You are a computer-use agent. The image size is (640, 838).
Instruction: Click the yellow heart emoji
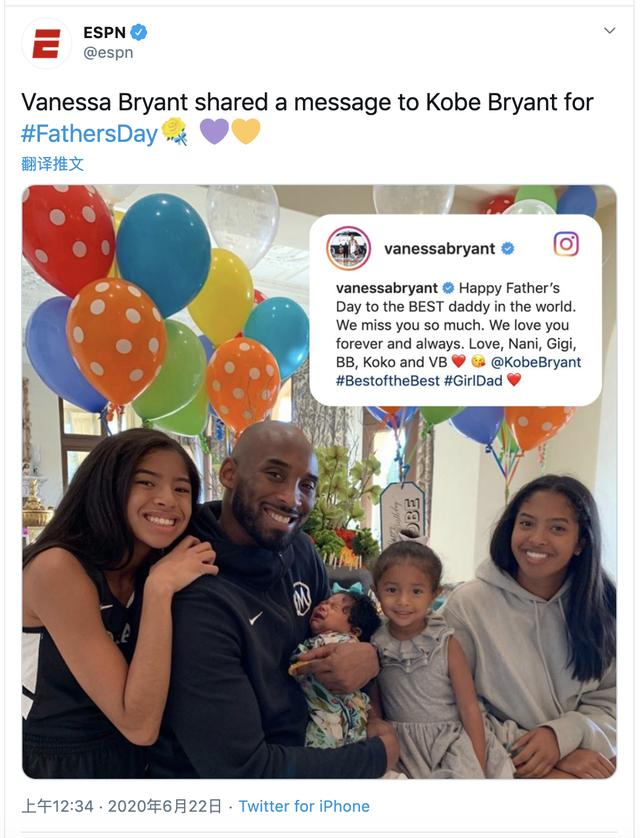(246, 131)
